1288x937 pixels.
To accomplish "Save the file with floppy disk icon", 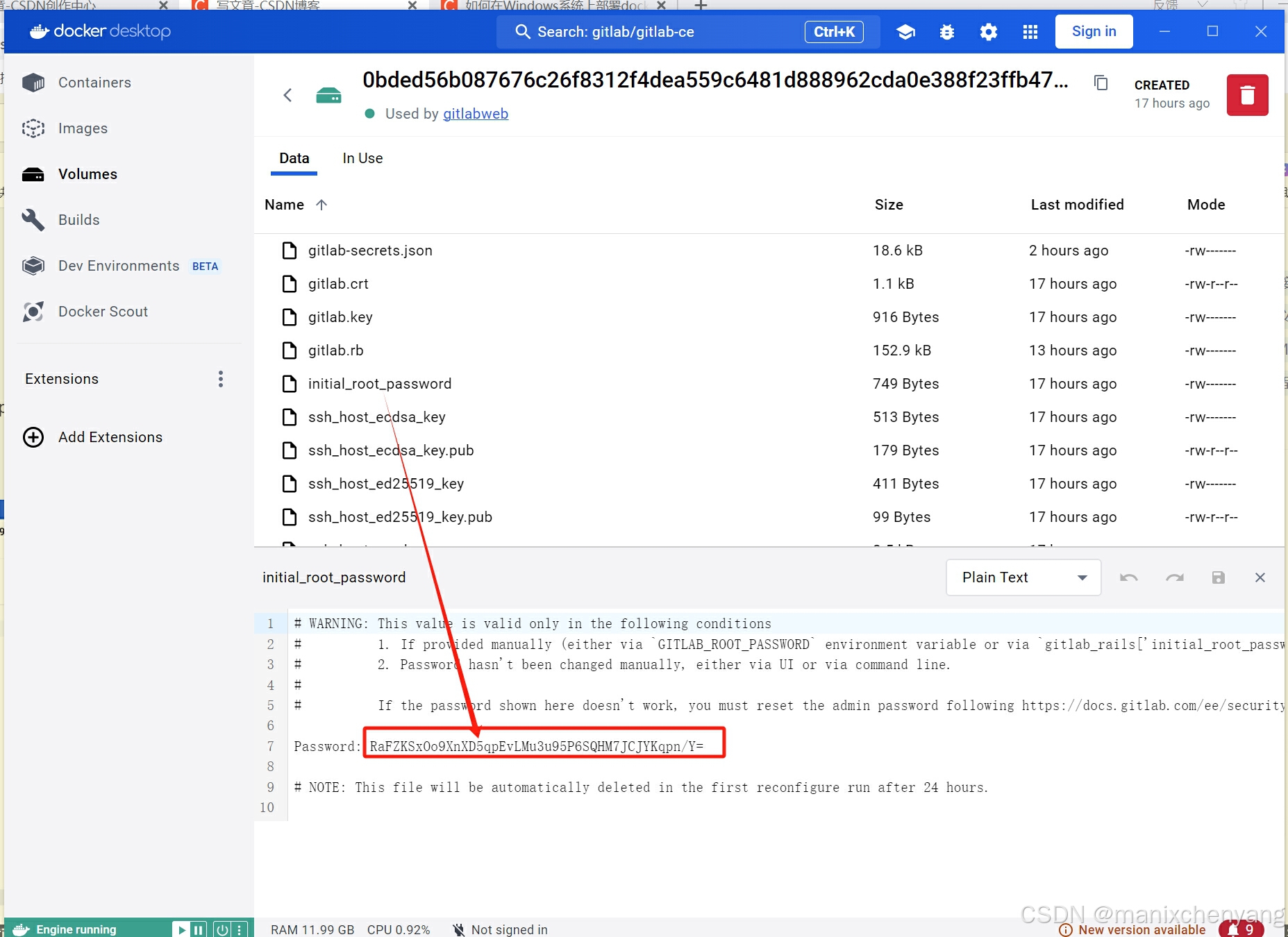I will [x=1218, y=577].
